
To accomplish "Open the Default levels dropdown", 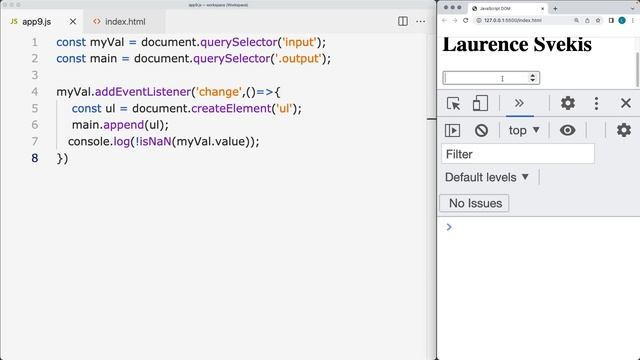I will coord(487,177).
